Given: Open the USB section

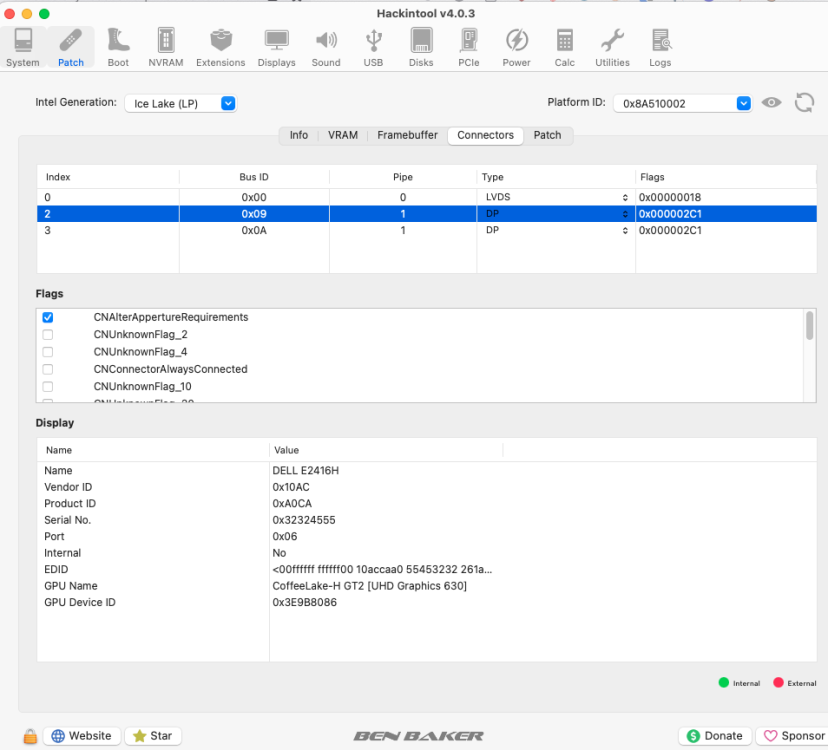Looking at the screenshot, I should coord(373,48).
